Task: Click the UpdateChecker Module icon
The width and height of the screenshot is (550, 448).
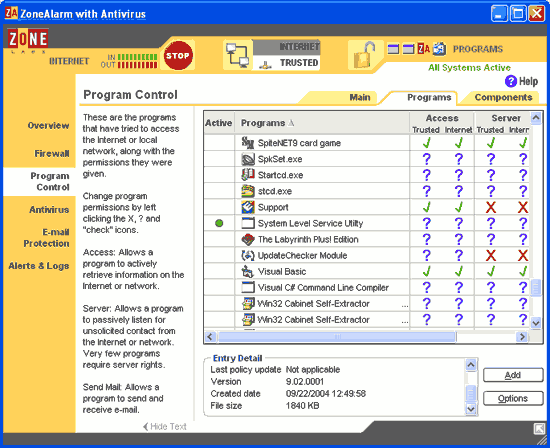Action: (x=248, y=255)
